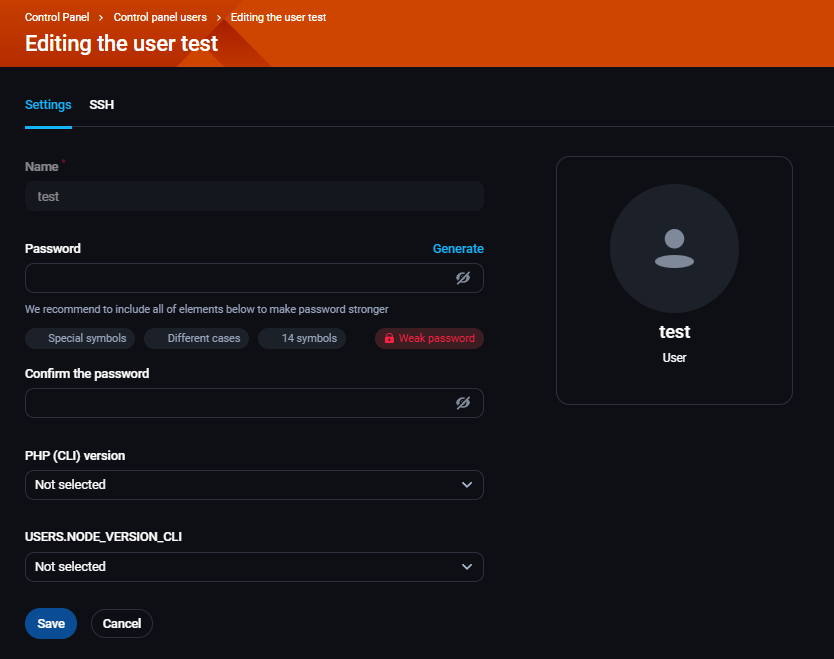Click the 14 symbols indicator chip
The width and height of the screenshot is (834, 659).
coord(302,338)
